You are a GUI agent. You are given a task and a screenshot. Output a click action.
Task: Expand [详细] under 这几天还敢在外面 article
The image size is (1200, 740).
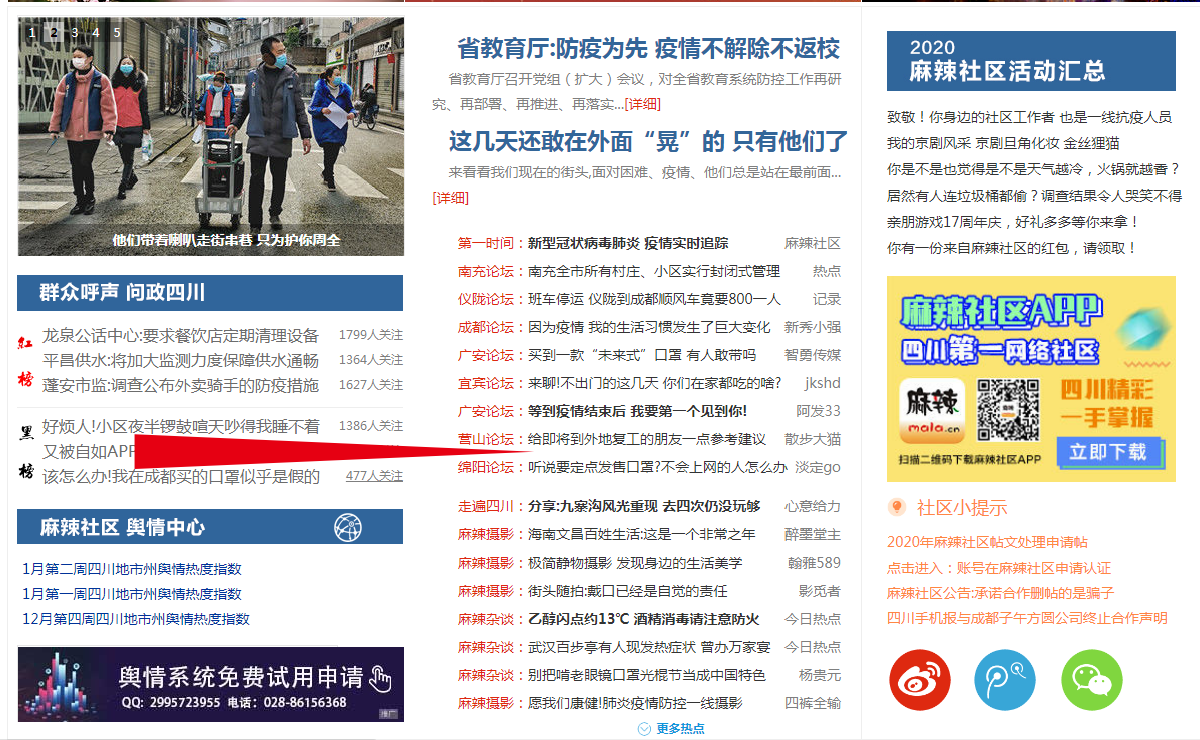point(450,198)
